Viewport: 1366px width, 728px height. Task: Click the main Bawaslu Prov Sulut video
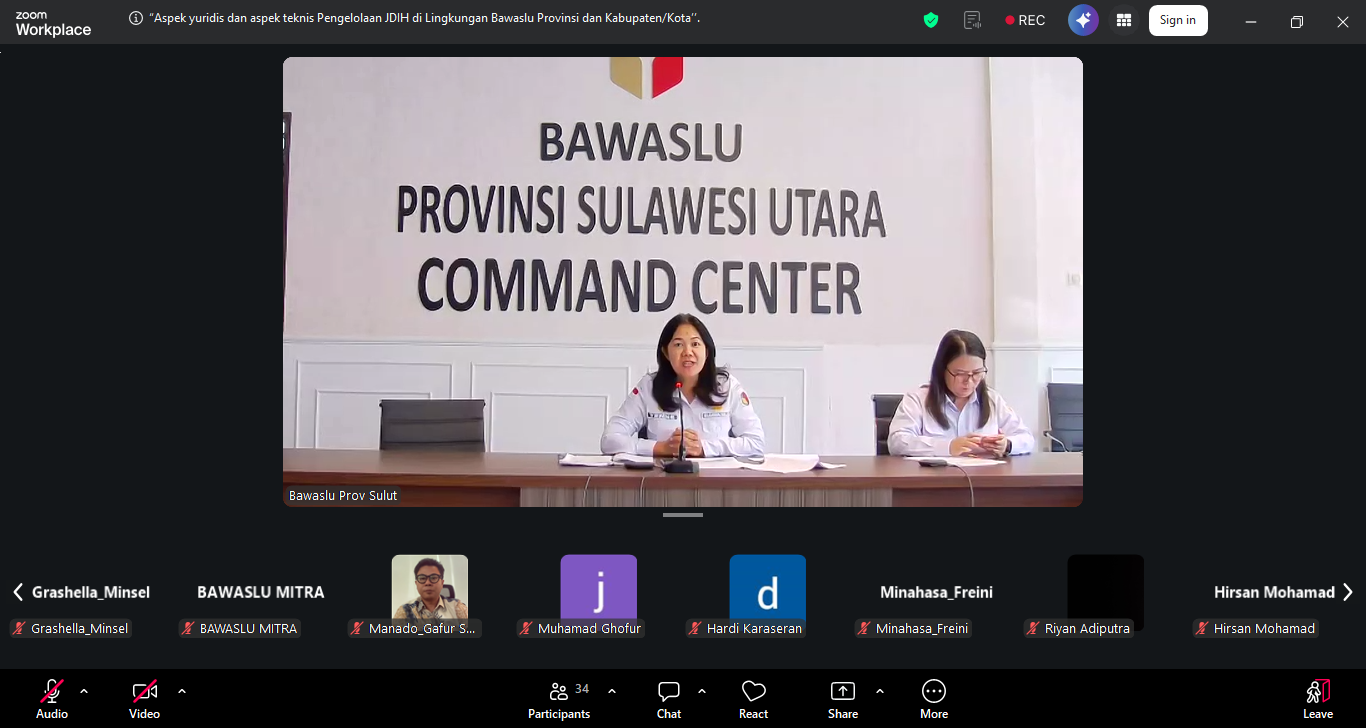(x=683, y=282)
